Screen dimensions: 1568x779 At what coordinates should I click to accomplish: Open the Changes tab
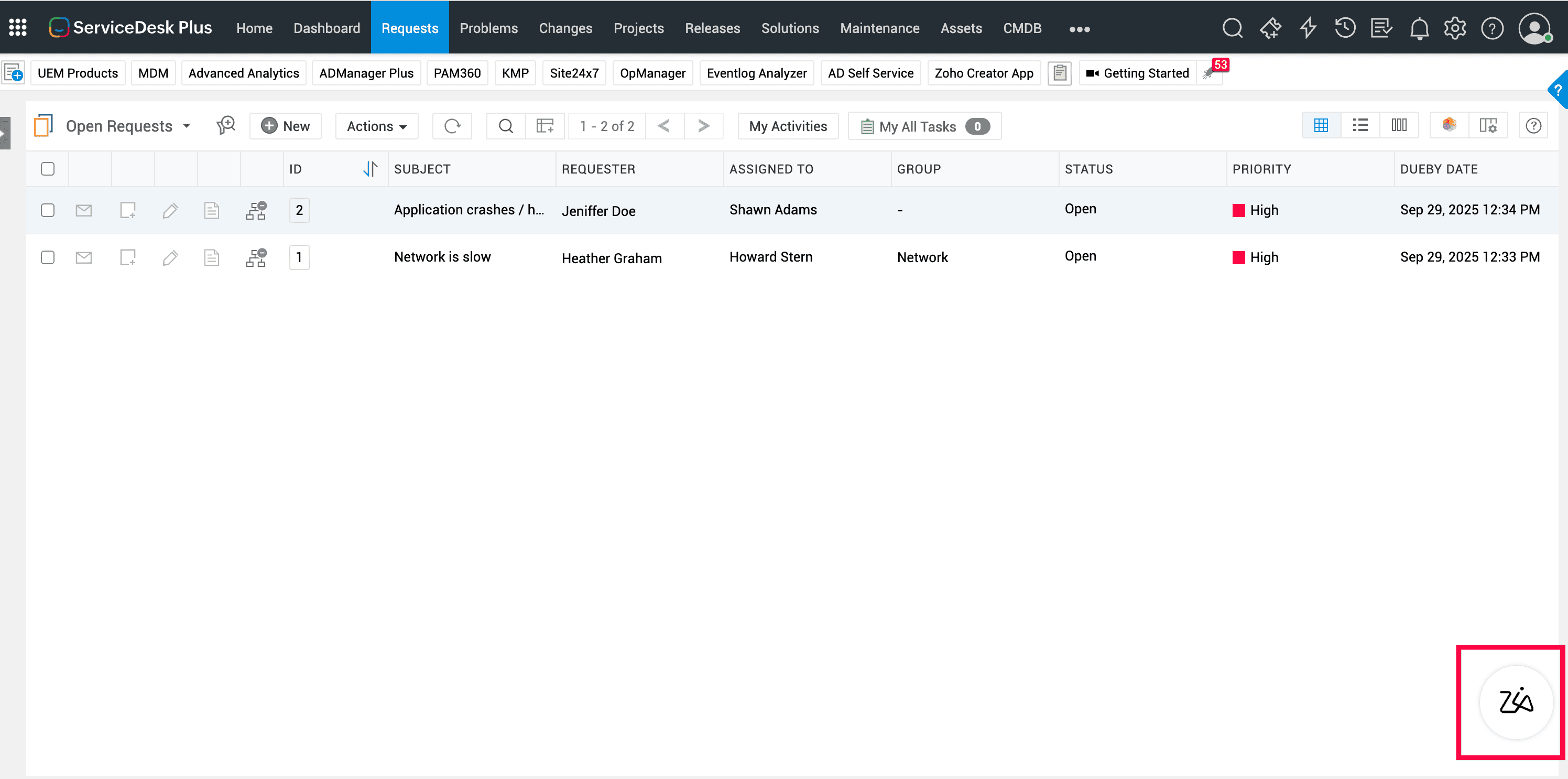click(x=565, y=28)
